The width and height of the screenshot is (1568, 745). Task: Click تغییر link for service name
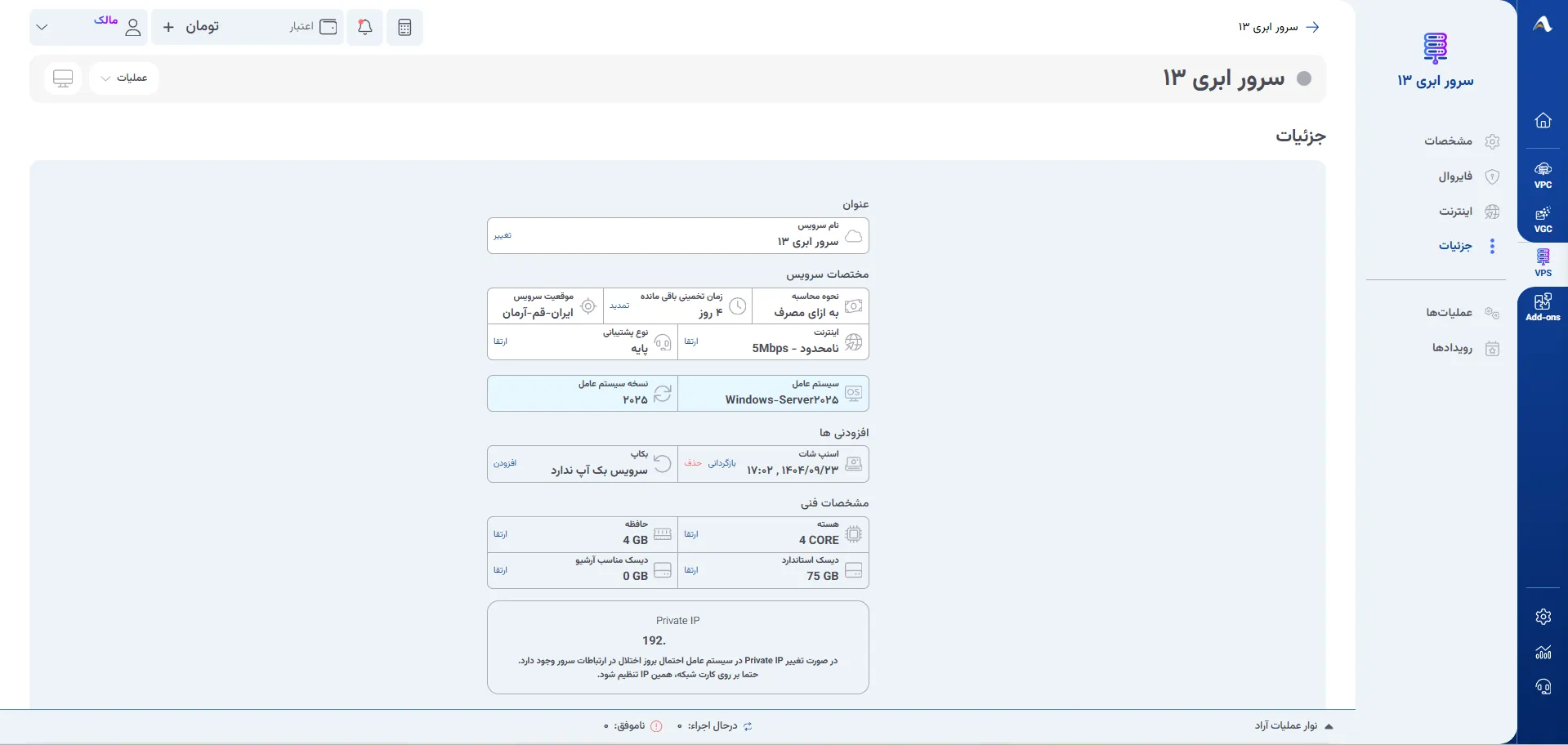tap(503, 235)
